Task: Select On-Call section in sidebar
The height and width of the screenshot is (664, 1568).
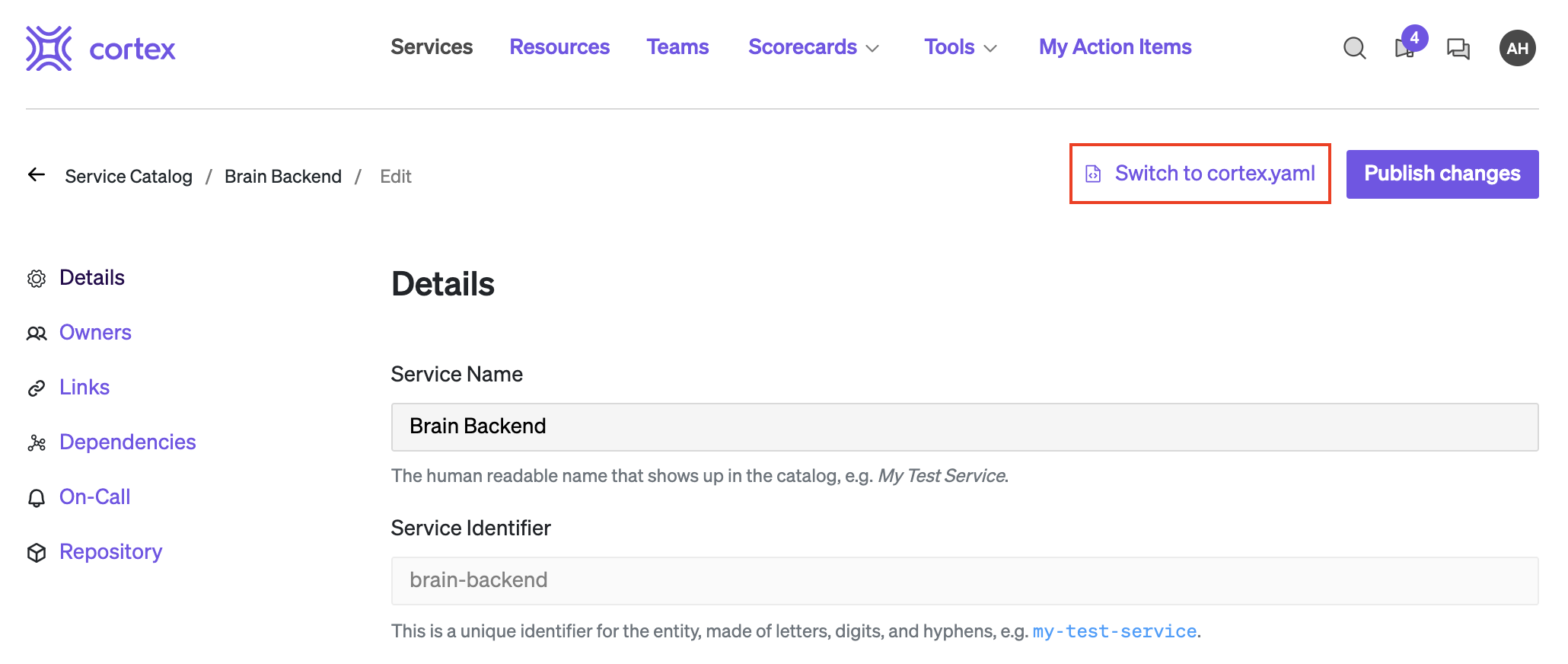Action: [x=95, y=497]
